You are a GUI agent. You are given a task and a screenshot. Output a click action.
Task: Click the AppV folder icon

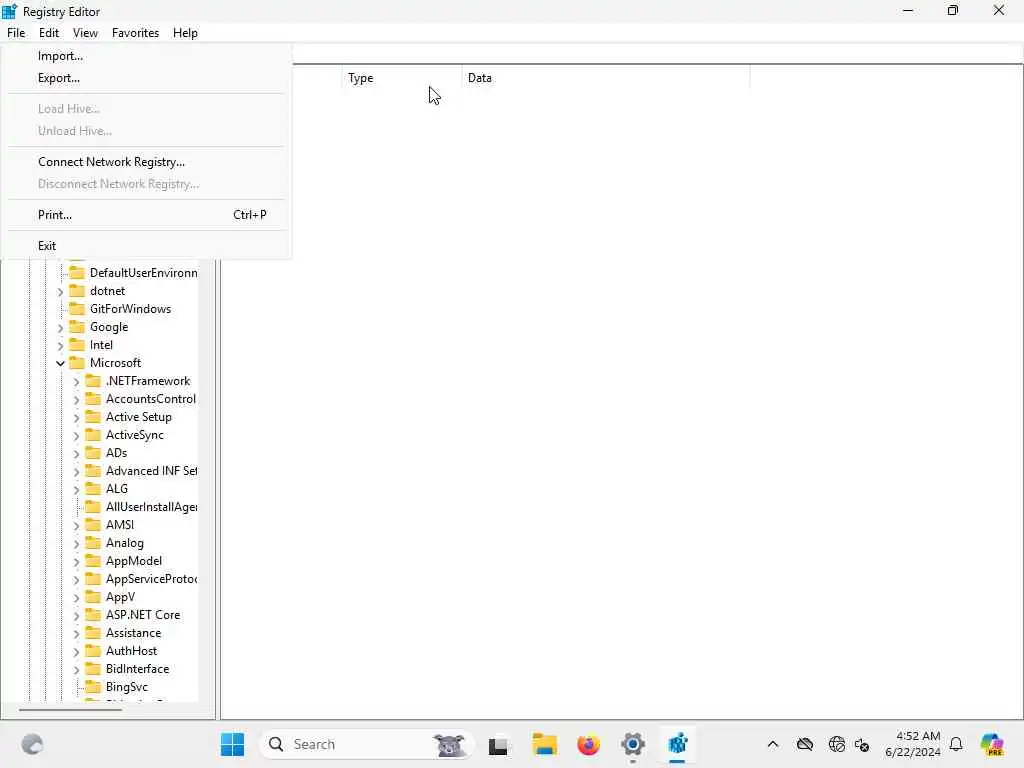tap(93, 597)
